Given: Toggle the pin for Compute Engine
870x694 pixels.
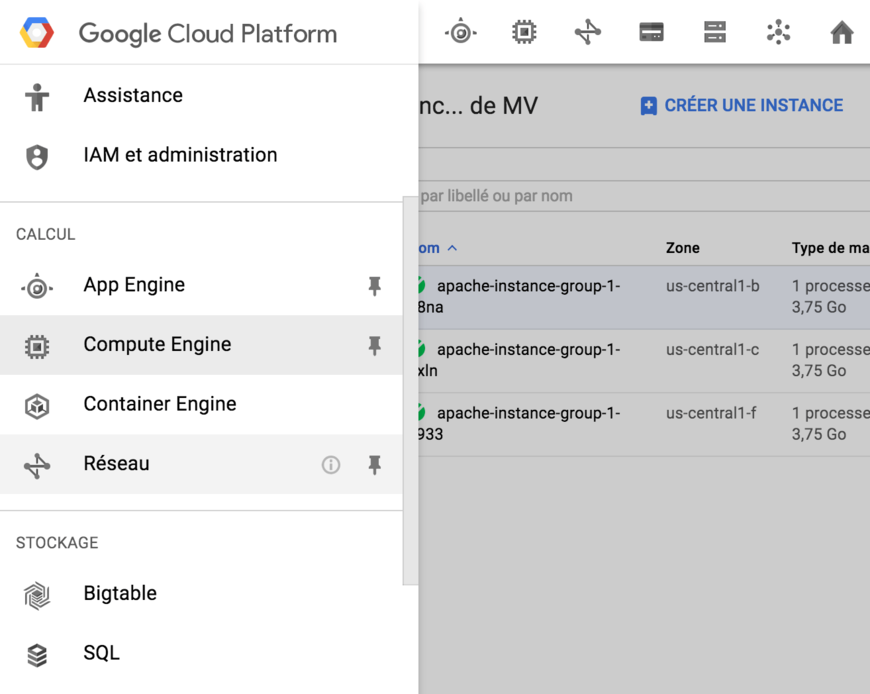Looking at the screenshot, I should 374,345.
